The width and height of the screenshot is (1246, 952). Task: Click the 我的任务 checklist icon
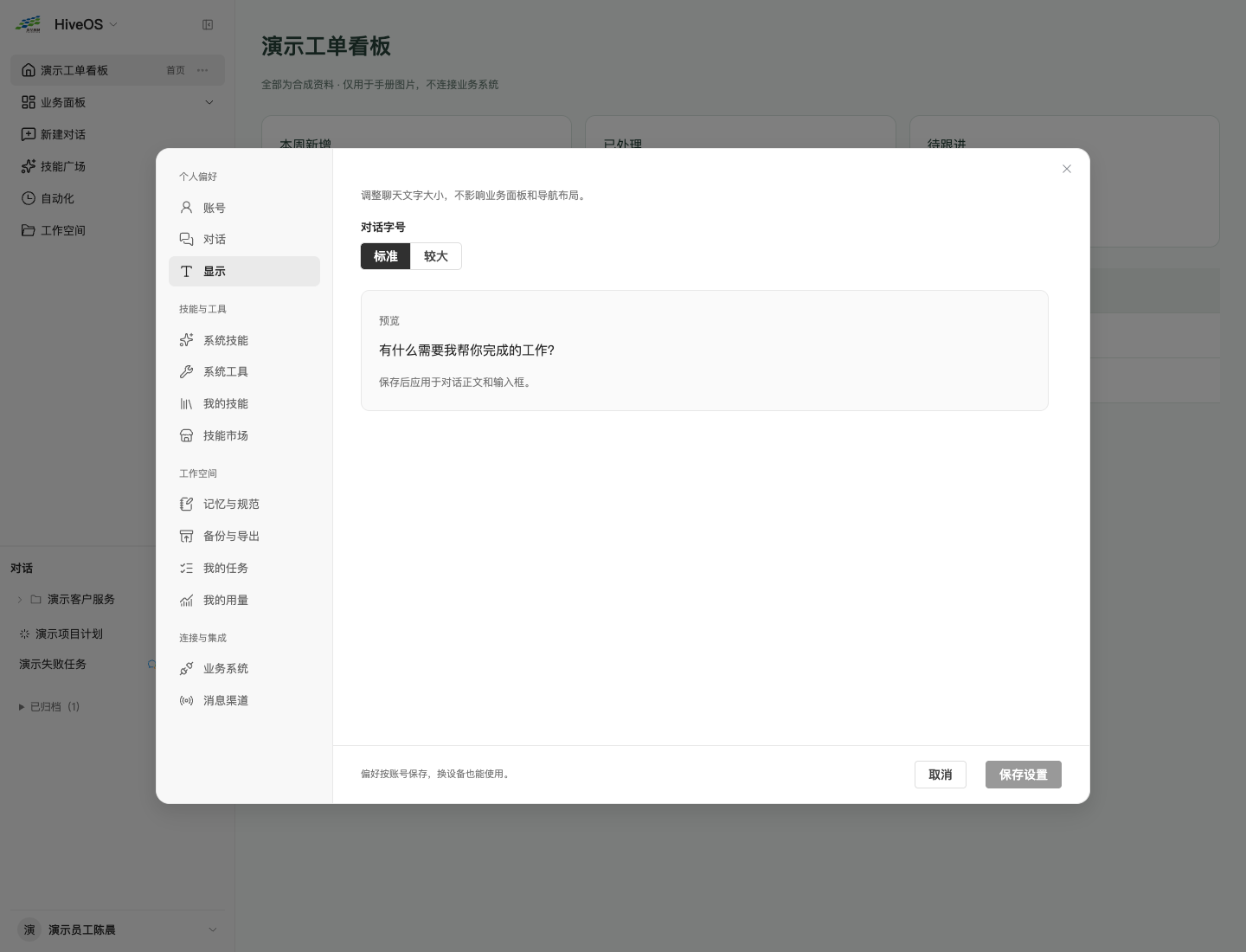[186, 568]
